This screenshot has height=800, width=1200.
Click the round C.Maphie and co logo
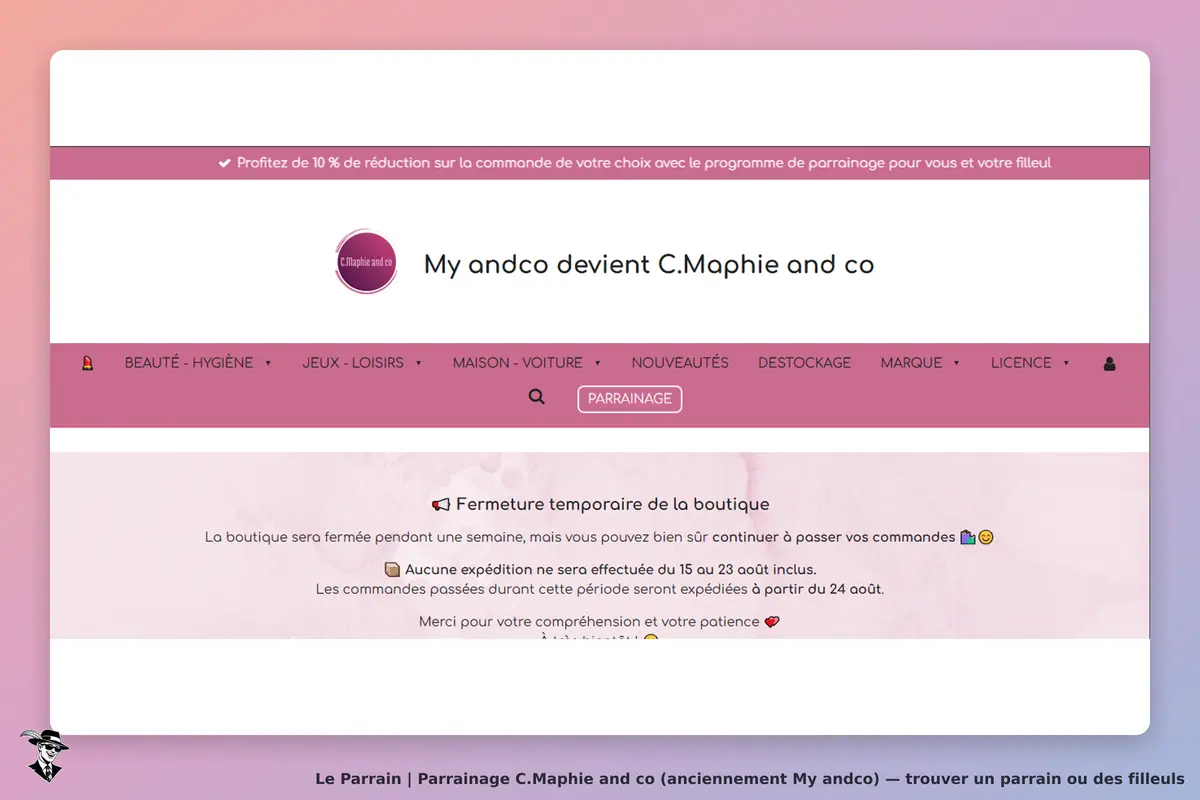366,262
